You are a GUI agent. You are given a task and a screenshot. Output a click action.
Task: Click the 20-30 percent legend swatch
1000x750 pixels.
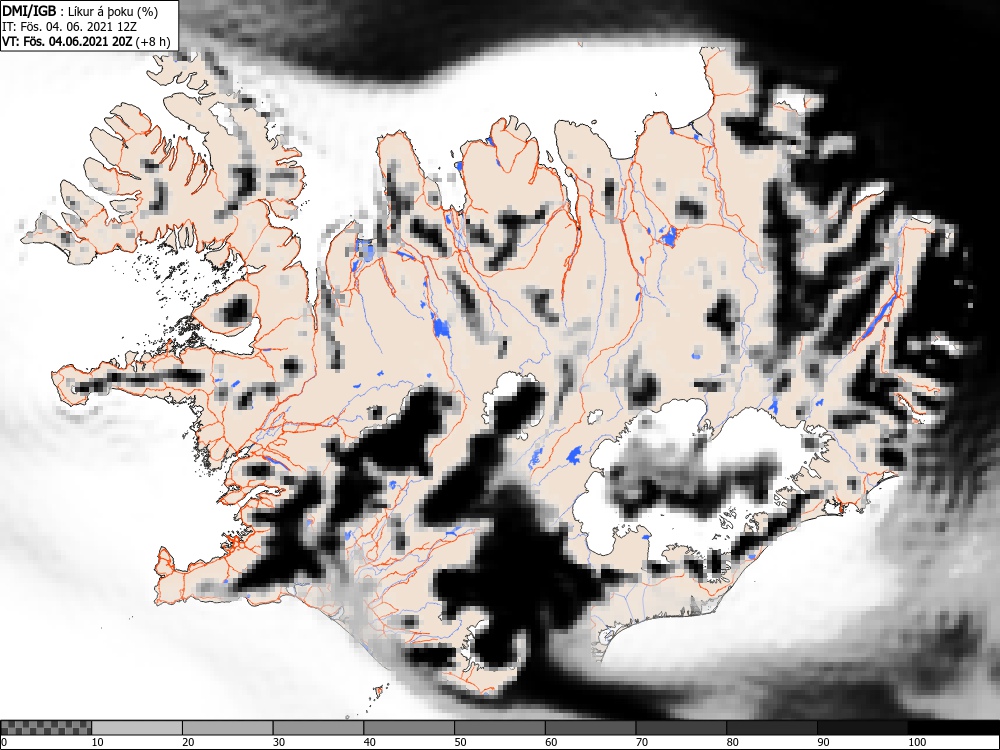click(228, 728)
